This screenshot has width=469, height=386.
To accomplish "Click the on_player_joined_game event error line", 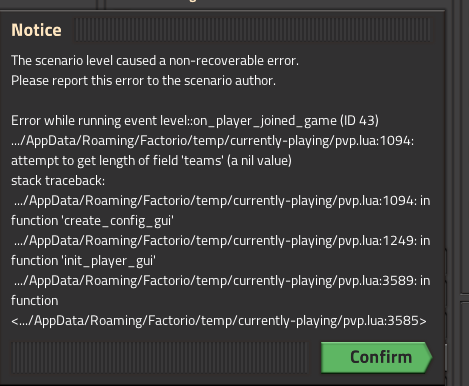I will click(195, 121).
